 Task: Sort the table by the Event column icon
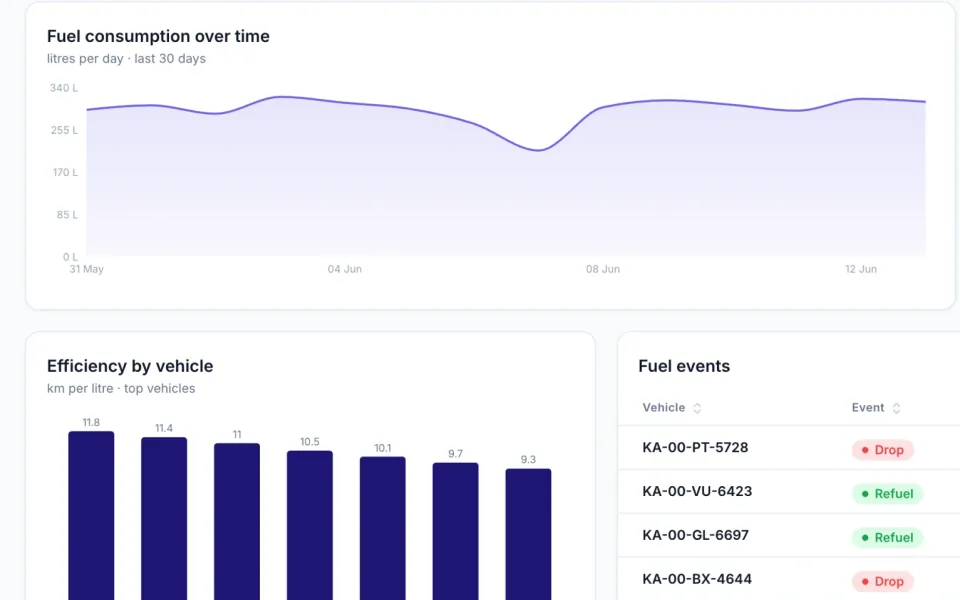(896, 408)
